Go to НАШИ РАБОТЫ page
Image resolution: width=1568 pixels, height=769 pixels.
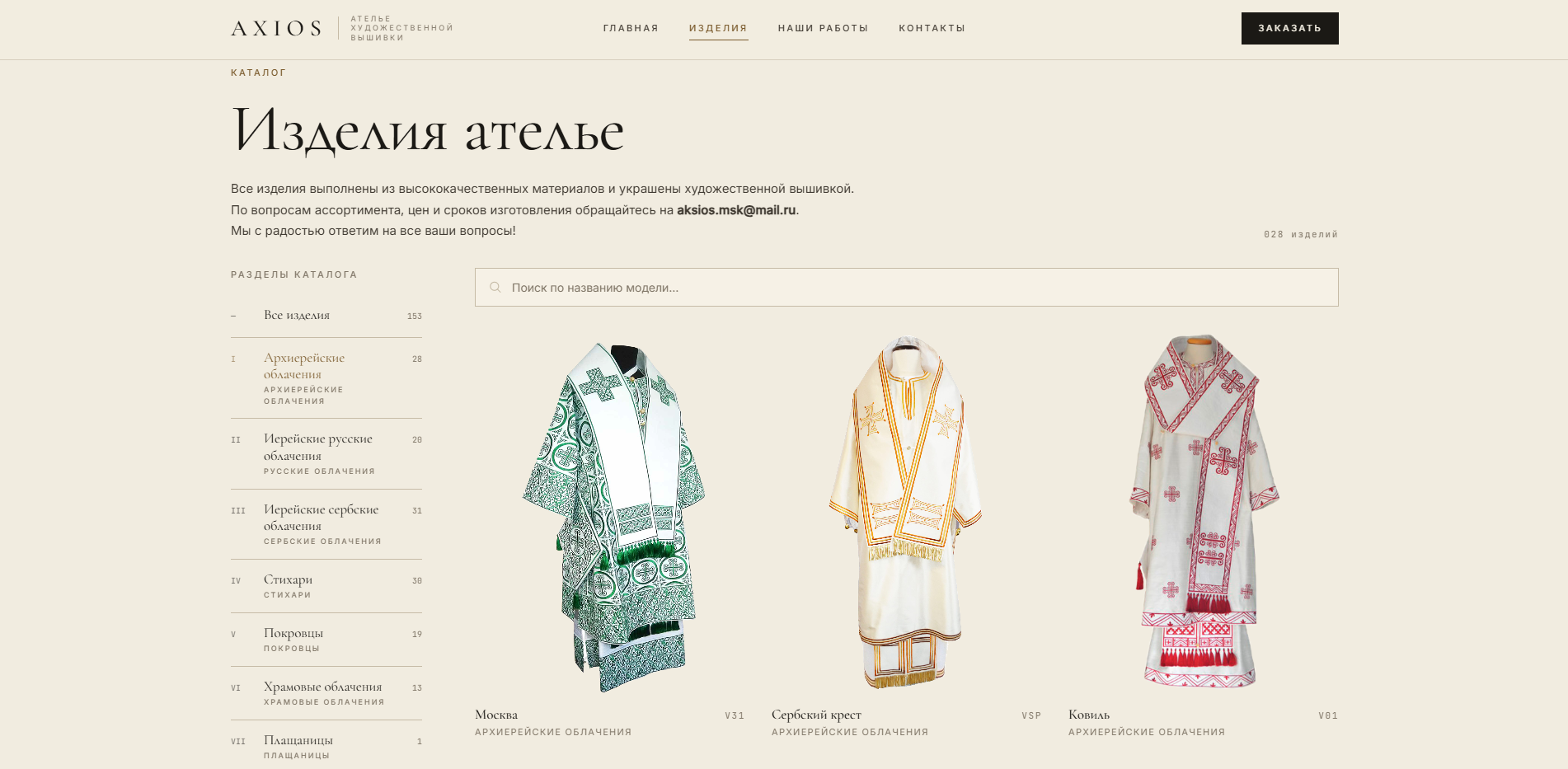(x=823, y=28)
